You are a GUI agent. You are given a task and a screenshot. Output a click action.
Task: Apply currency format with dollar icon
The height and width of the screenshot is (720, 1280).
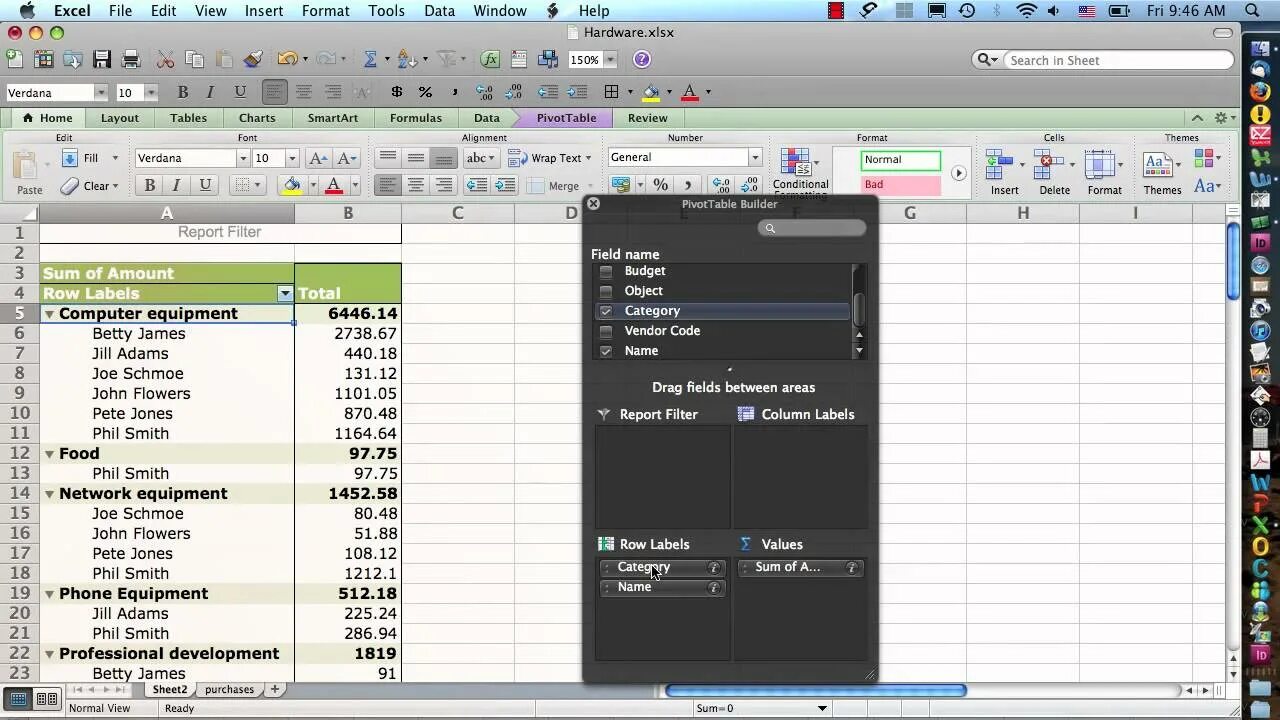tap(397, 92)
